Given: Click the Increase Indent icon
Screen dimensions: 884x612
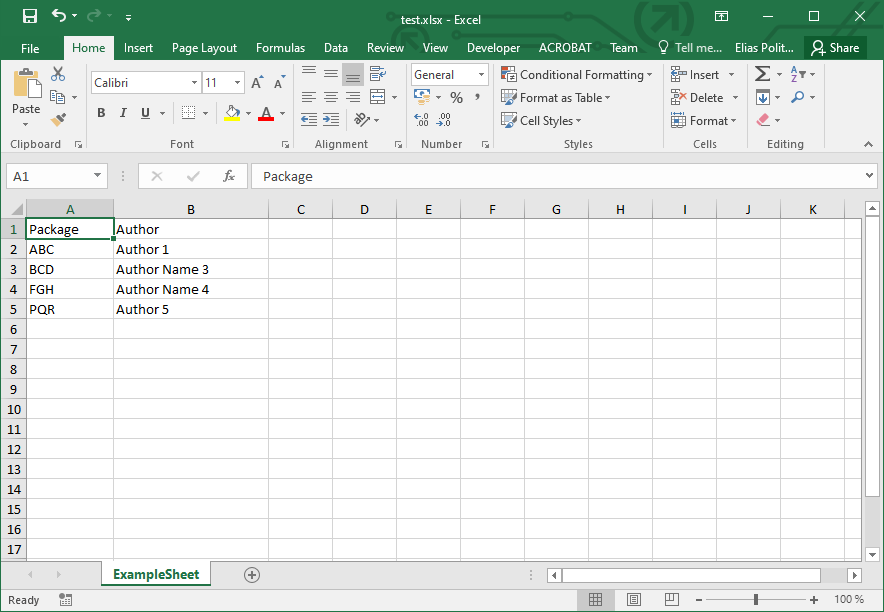Looking at the screenshot, I should (331, 119).
